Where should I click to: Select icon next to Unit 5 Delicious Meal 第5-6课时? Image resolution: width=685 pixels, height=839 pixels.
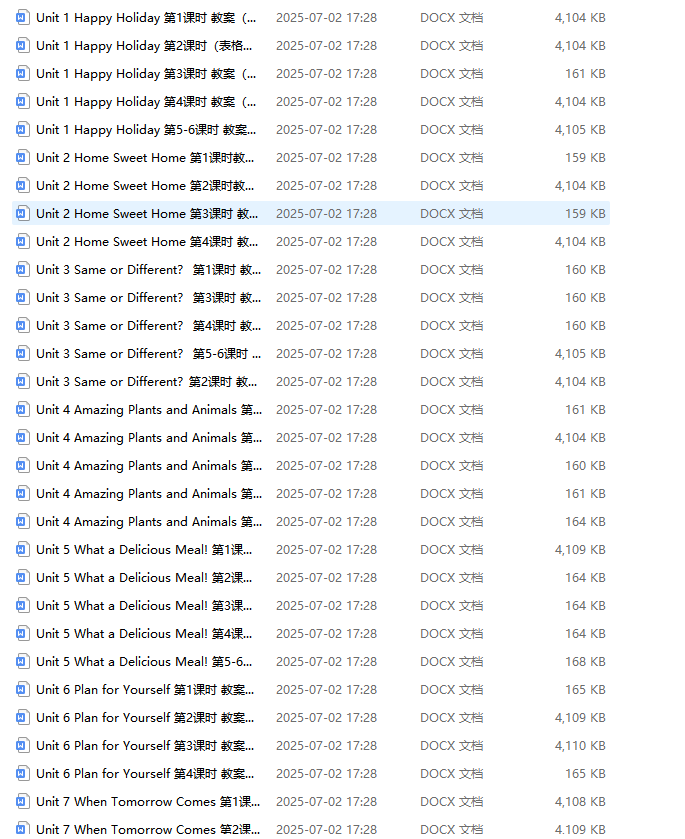pos(22,662)
